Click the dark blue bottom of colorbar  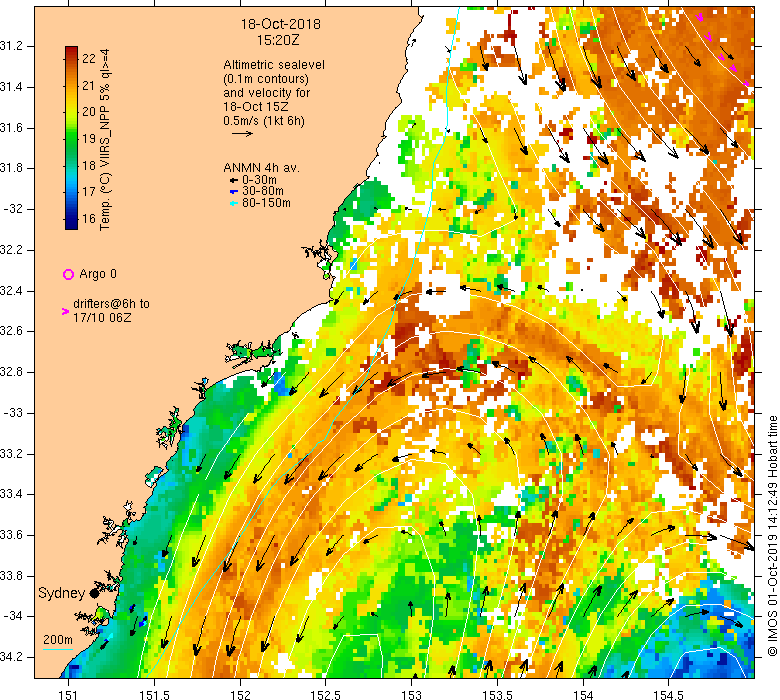click(71, 226)
